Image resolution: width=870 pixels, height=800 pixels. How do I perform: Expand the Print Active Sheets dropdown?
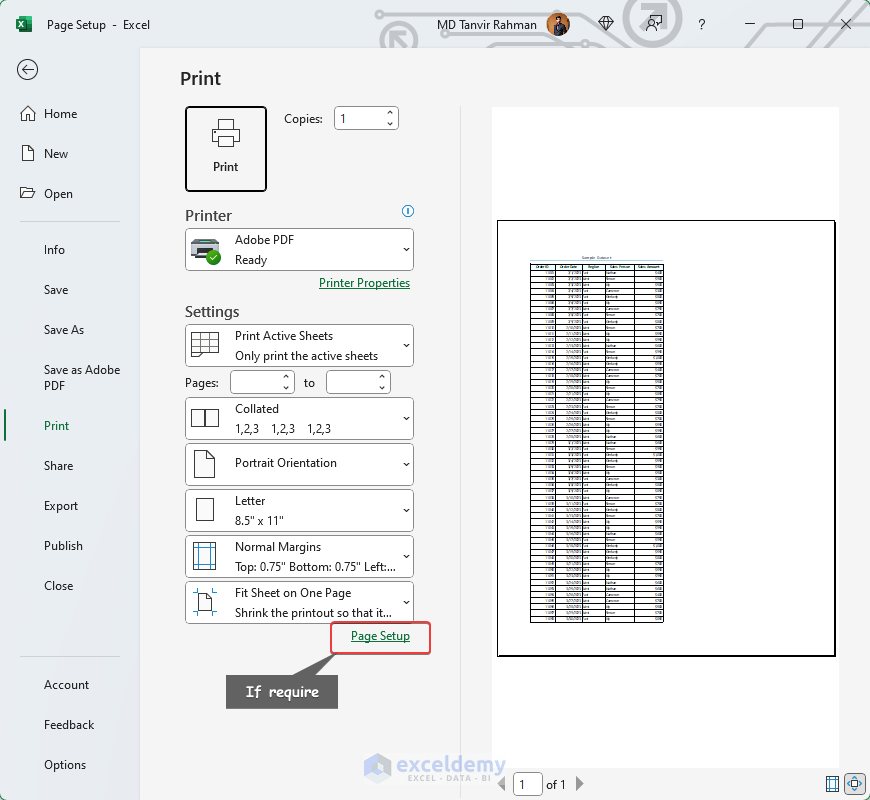(300, 346)
